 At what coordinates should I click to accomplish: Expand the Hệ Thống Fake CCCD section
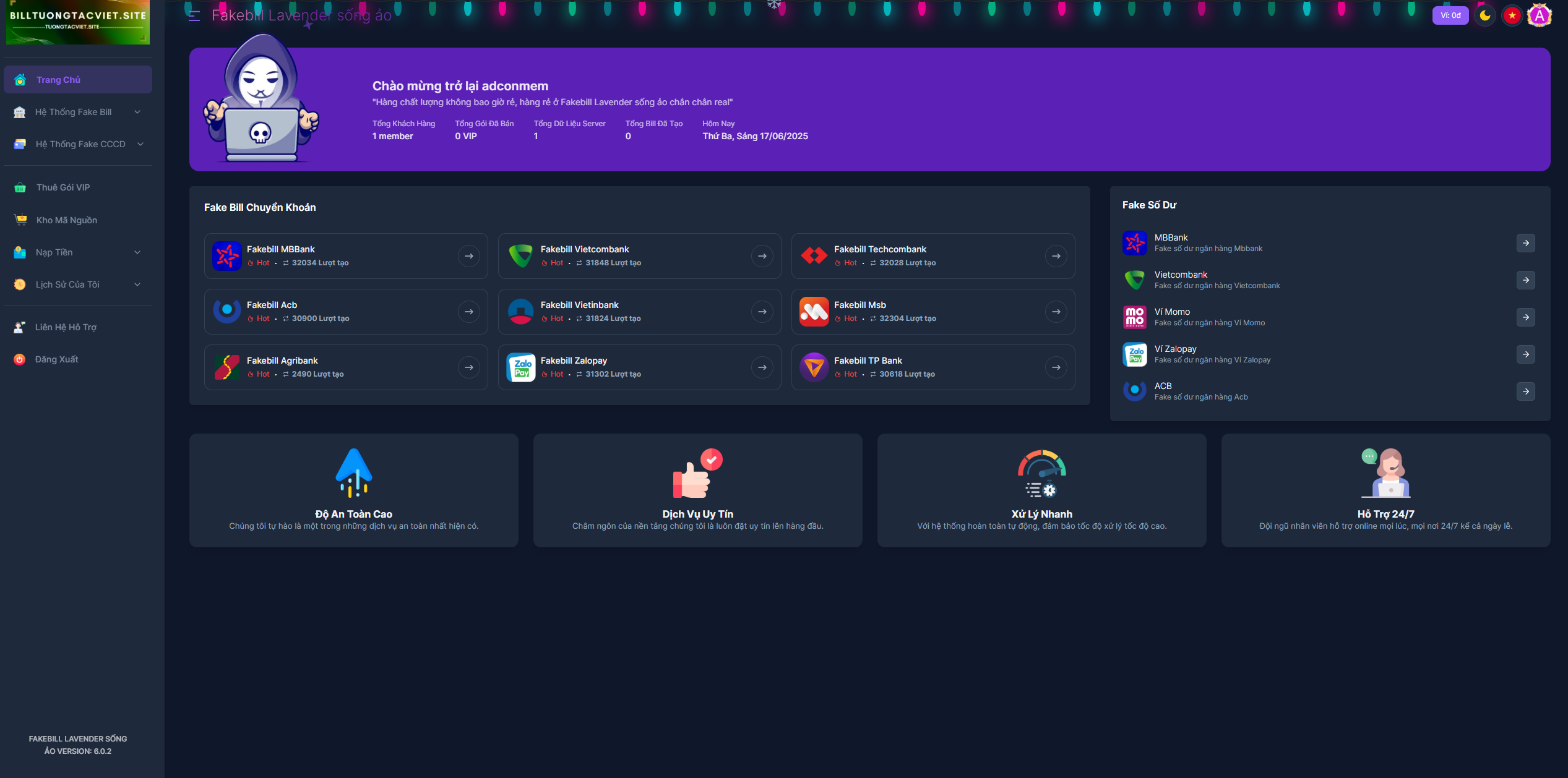pos(77,143)
